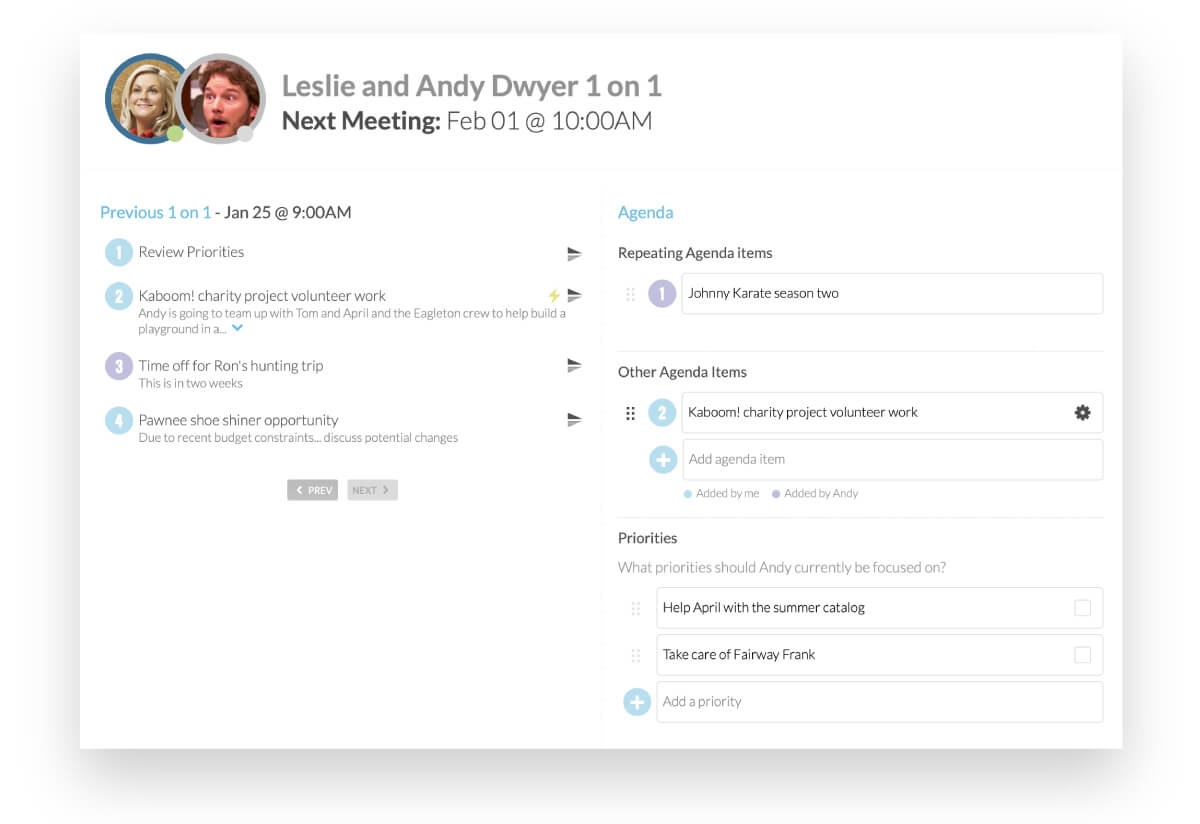Screen dimensions: 1200x824
Task: Open the Previous 1 on 1 link
Action: point(155,212)
